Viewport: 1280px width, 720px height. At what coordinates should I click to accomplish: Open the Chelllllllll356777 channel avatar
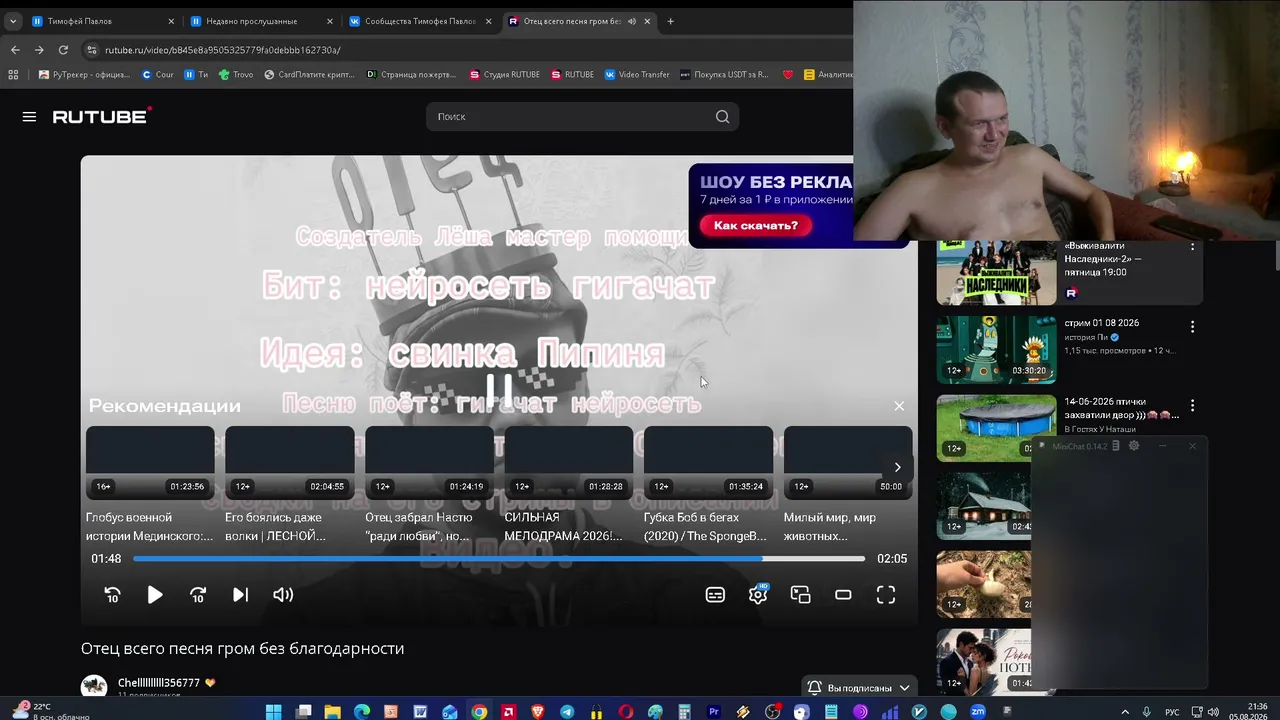coord(94,686)
